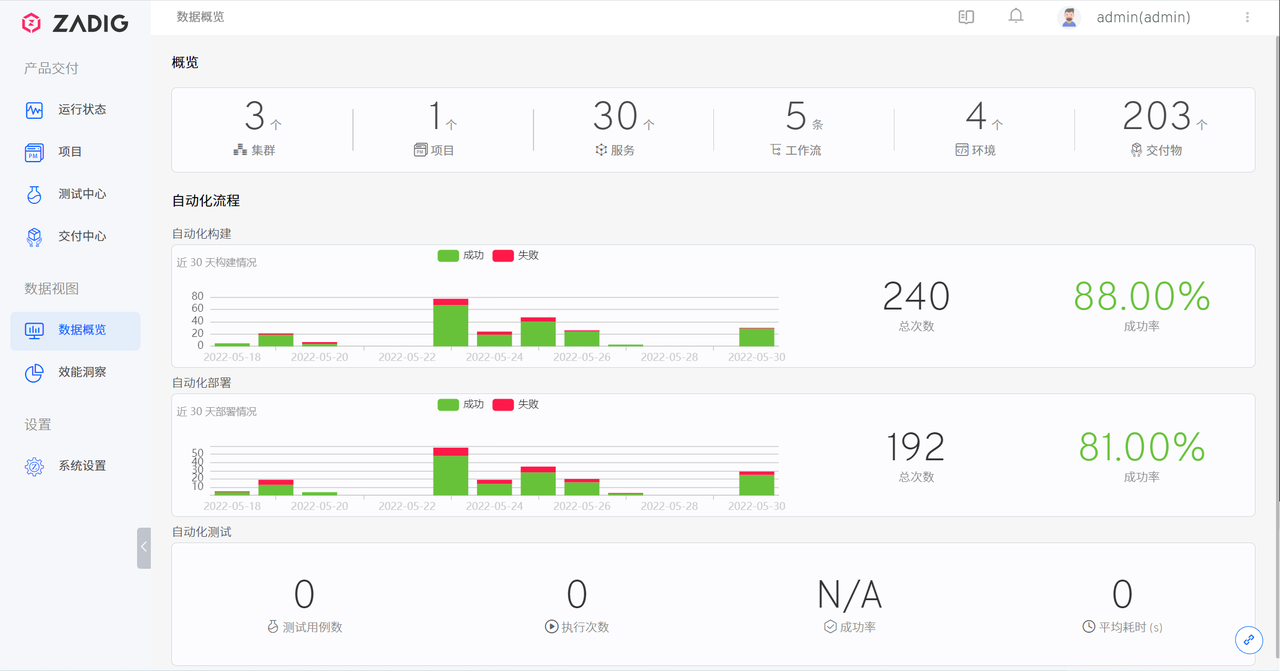Open the vertical three-dot menu

tap(1247, 17)
